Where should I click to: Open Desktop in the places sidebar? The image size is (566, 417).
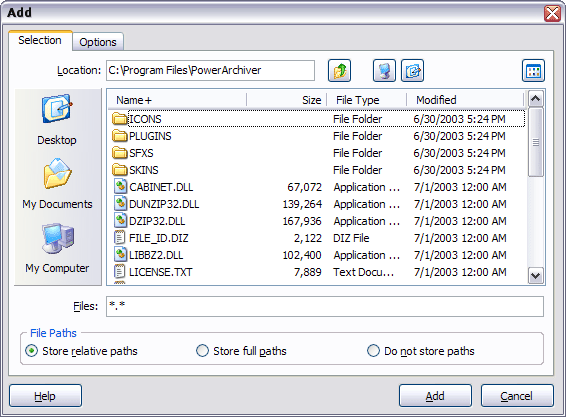[57, 120]
